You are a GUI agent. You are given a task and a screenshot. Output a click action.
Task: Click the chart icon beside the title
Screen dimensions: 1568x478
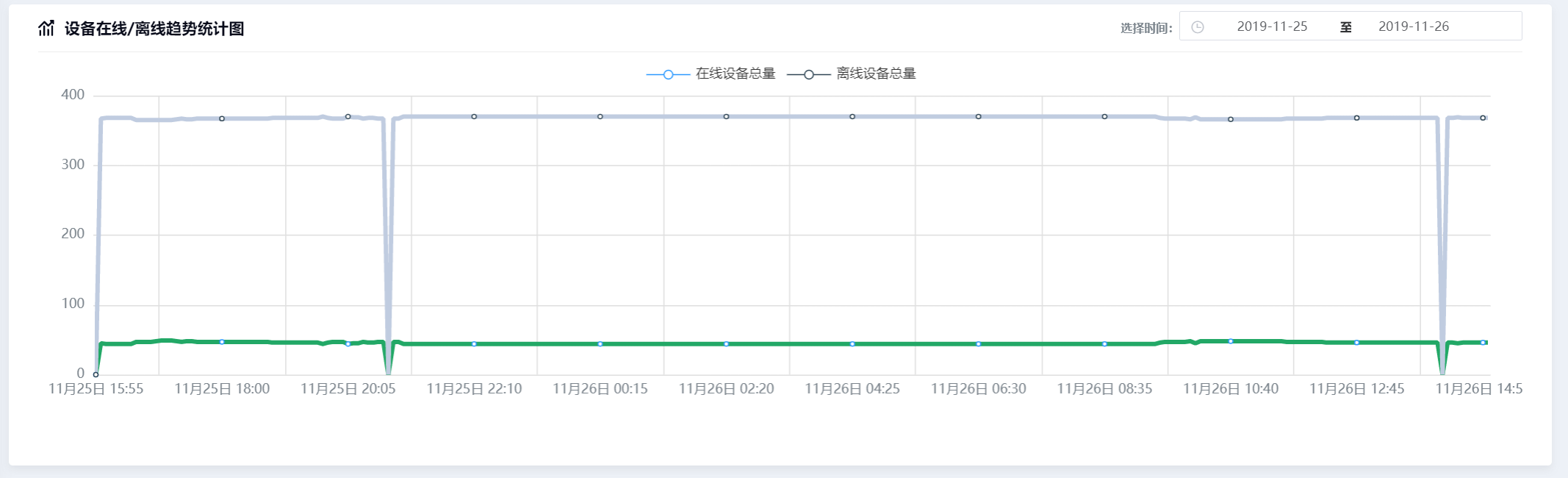click(x=46, y=29)
